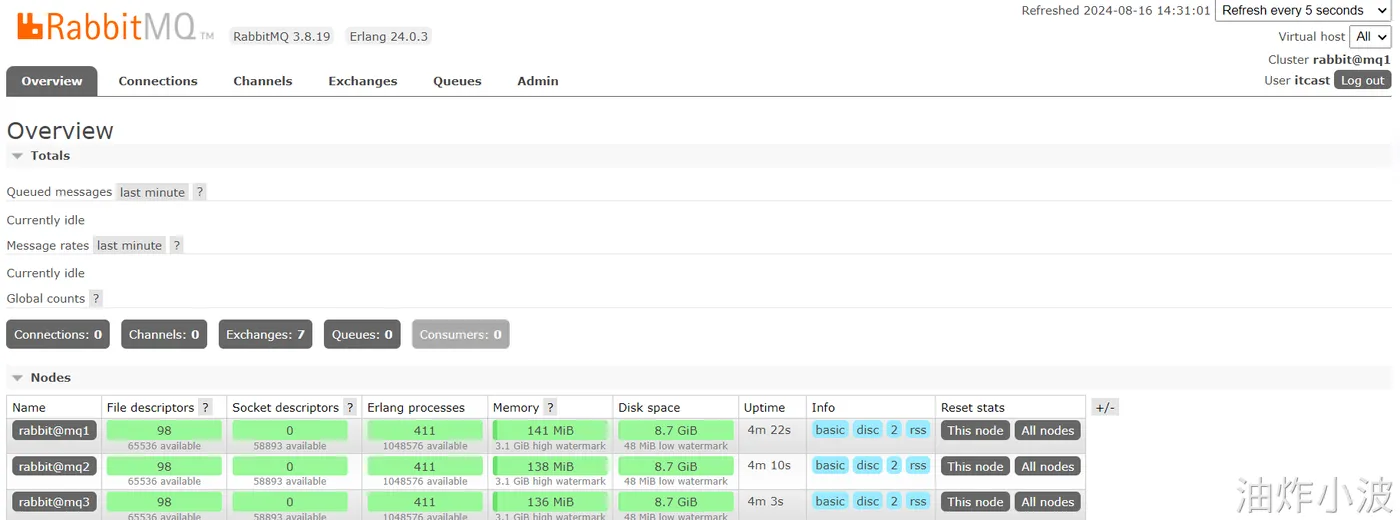1400x520 pixels.
Task: Click the rabbit@mq1 memory usage bar
Action: pos(550,430)
